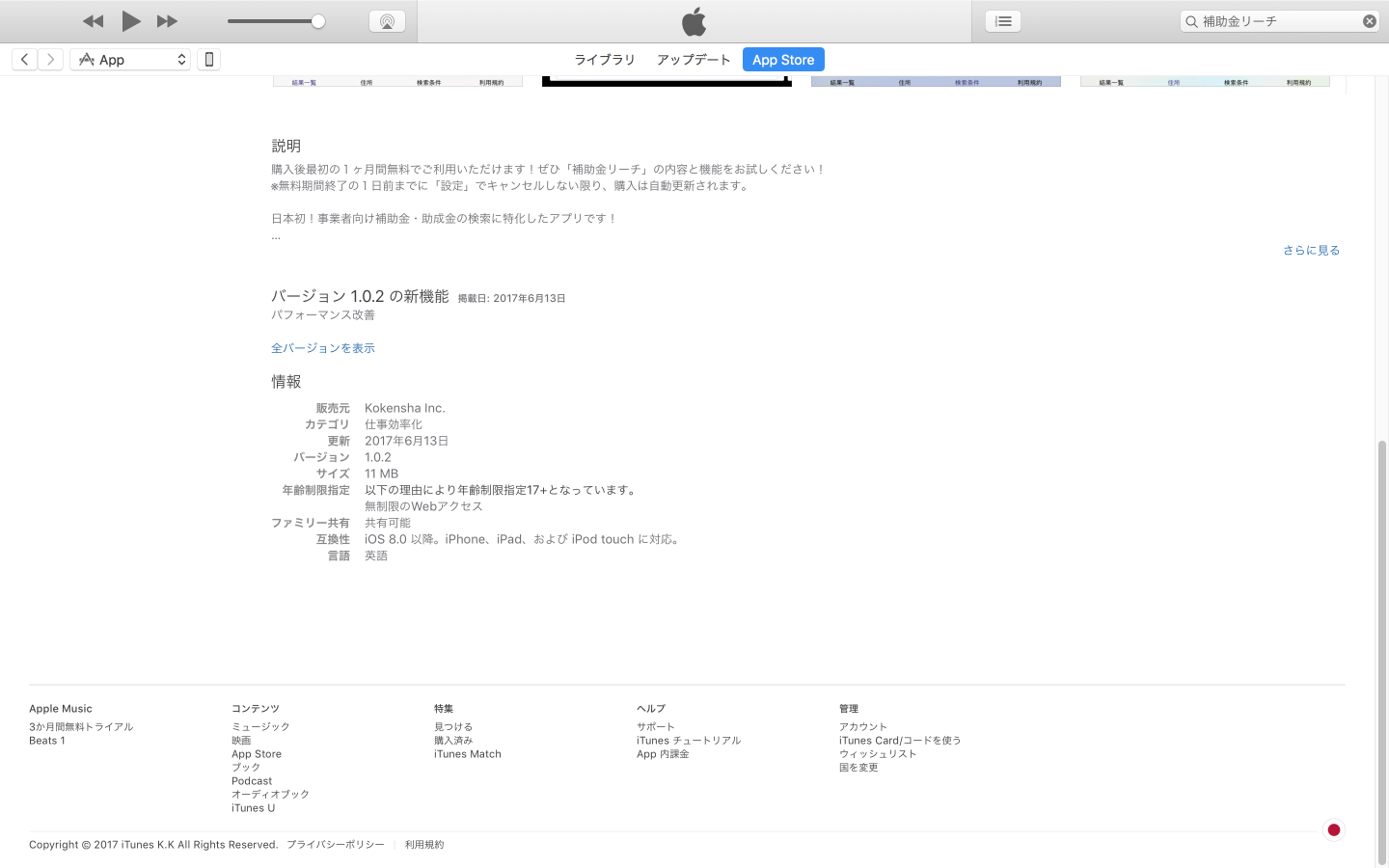Click the Kokensha Inc. seller text
The width and height of the screenshot is (1389, 868).
pos(405,408)
